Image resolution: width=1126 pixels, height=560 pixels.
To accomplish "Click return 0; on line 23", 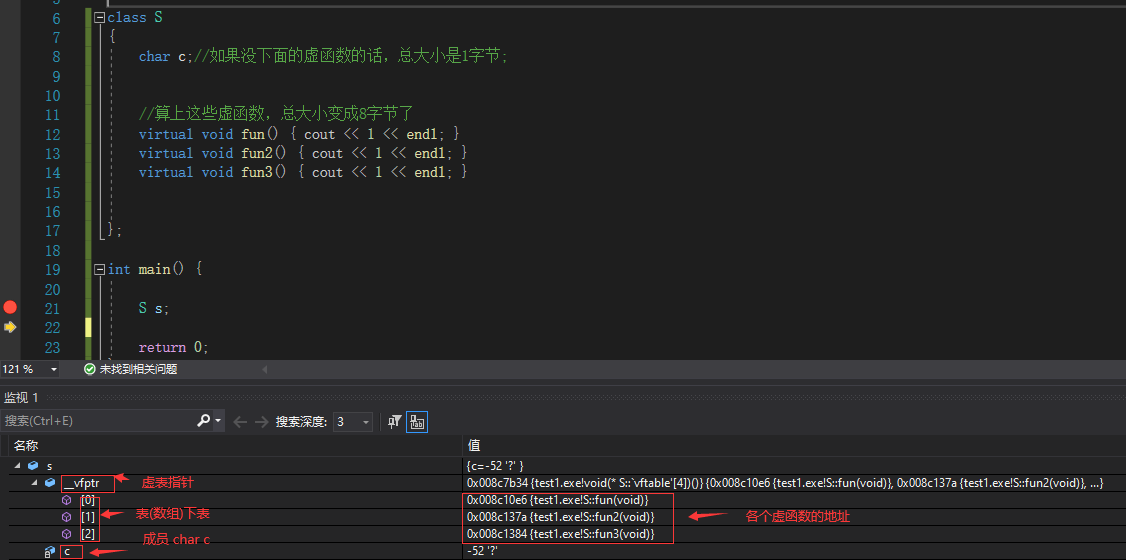I will tap(174, 347).
